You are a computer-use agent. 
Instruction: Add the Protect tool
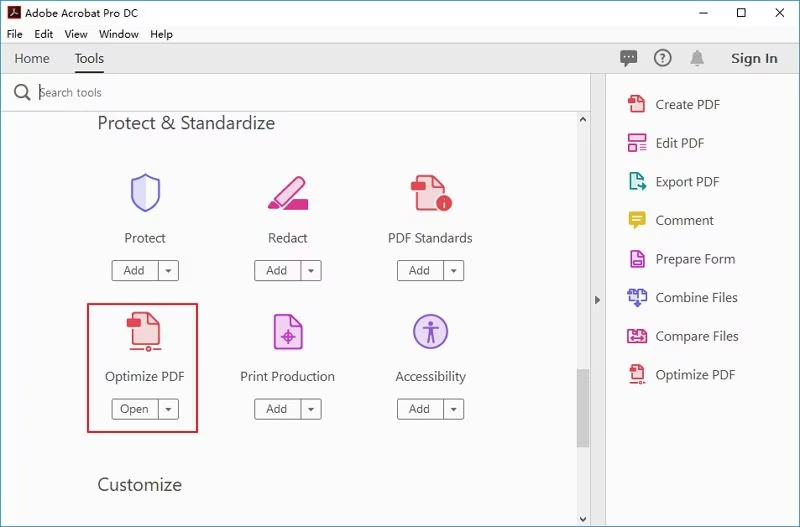[x=135, y=270]
